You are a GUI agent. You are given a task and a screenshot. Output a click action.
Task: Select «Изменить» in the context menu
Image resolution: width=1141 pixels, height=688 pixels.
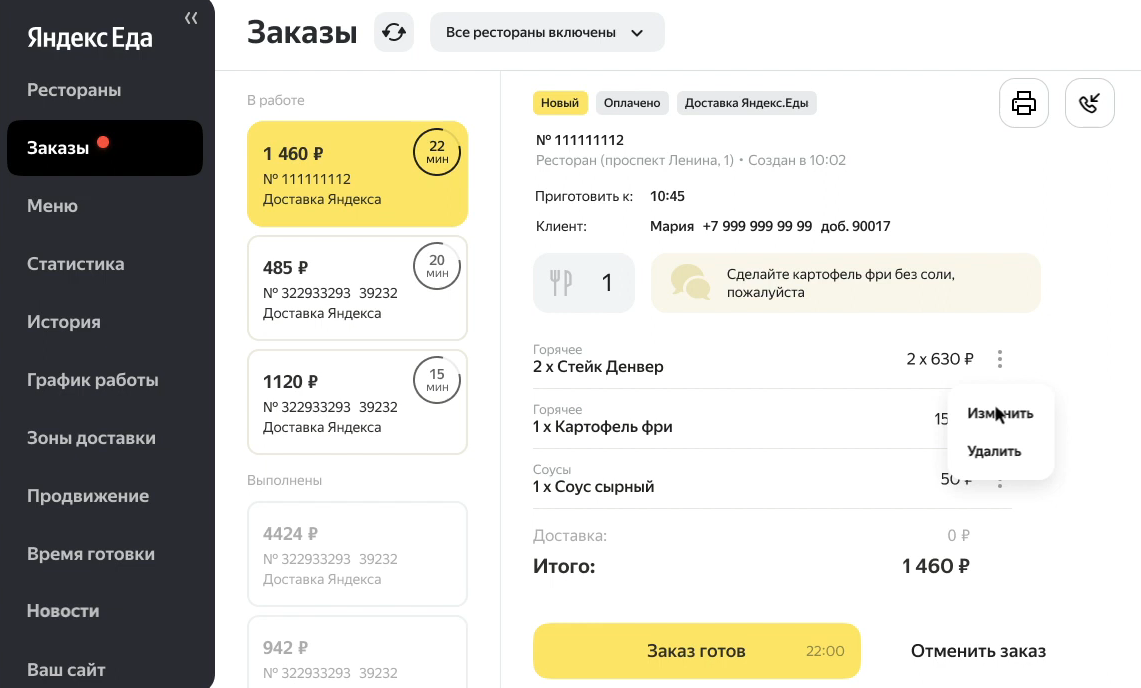pyautogui.click(x=1000, y=413)
